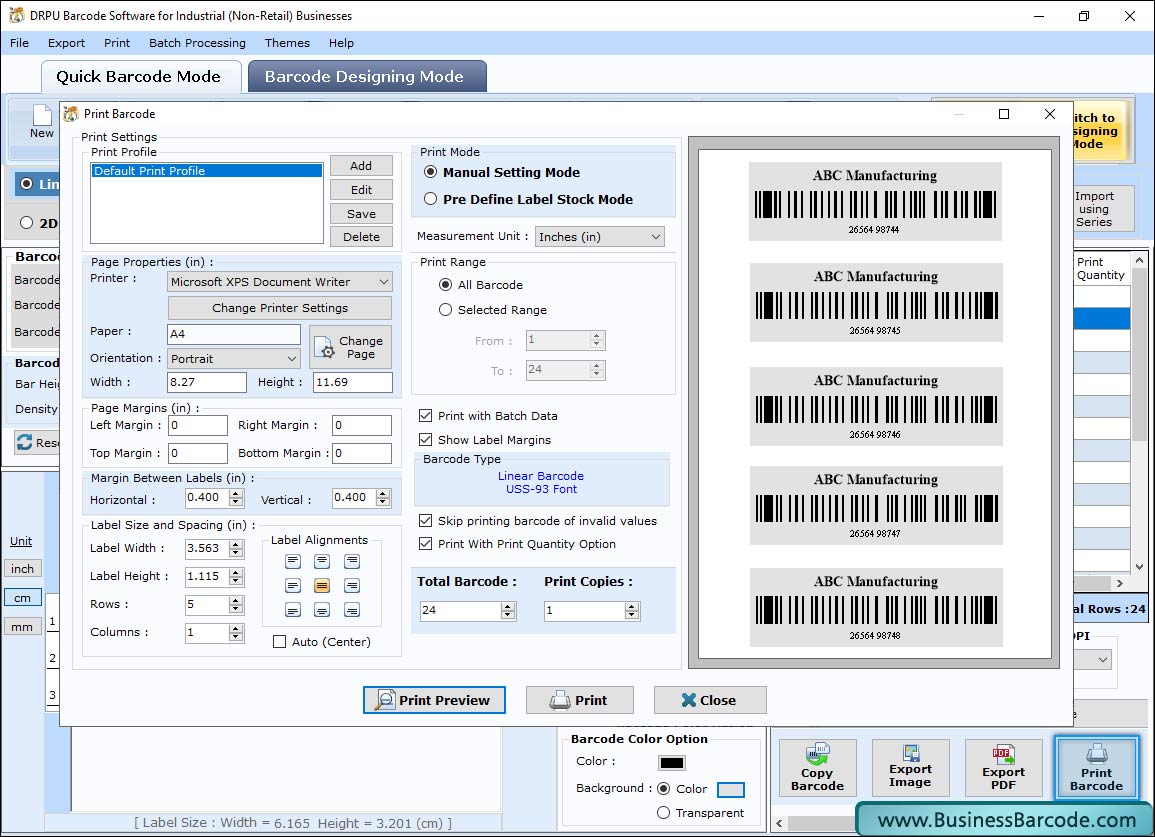Image resolution: width=1155 pixels, height=837 pixels.
Task: Open the Orientation Portrait dropdown
Action: tap(234, 359)
